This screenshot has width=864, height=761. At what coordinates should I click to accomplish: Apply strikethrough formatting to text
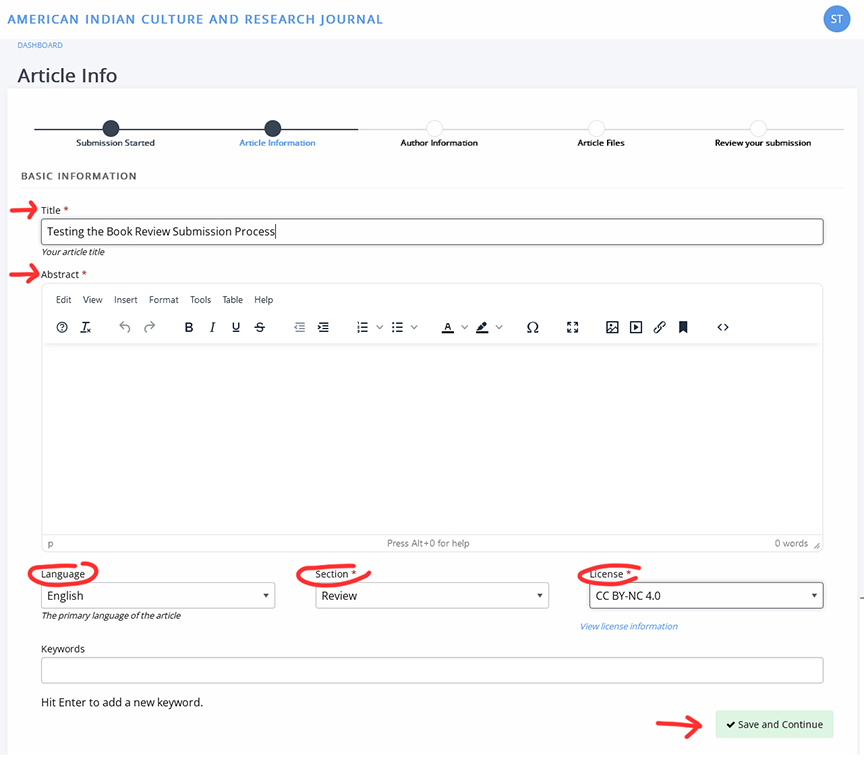(260, 327)
